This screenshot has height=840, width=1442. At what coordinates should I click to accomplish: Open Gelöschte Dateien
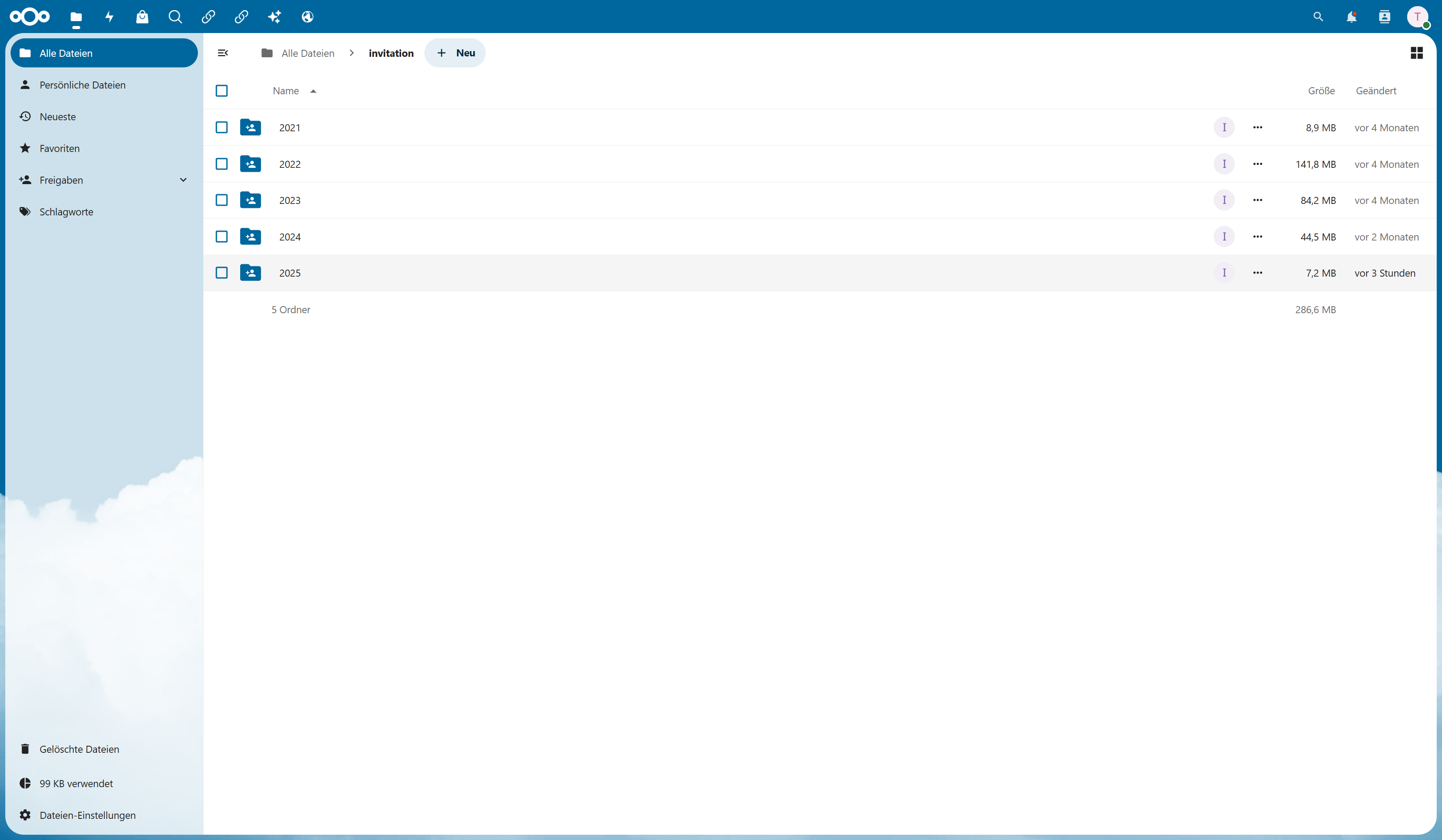point(104,748)
